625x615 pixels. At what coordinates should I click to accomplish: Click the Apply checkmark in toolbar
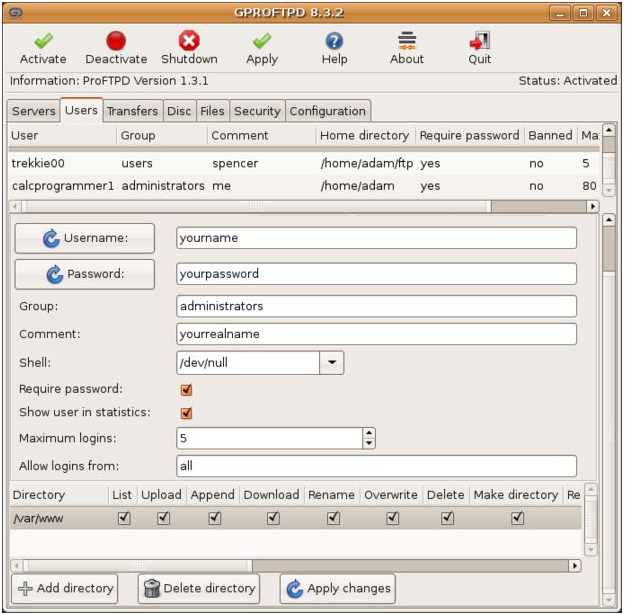pos(262,42)
